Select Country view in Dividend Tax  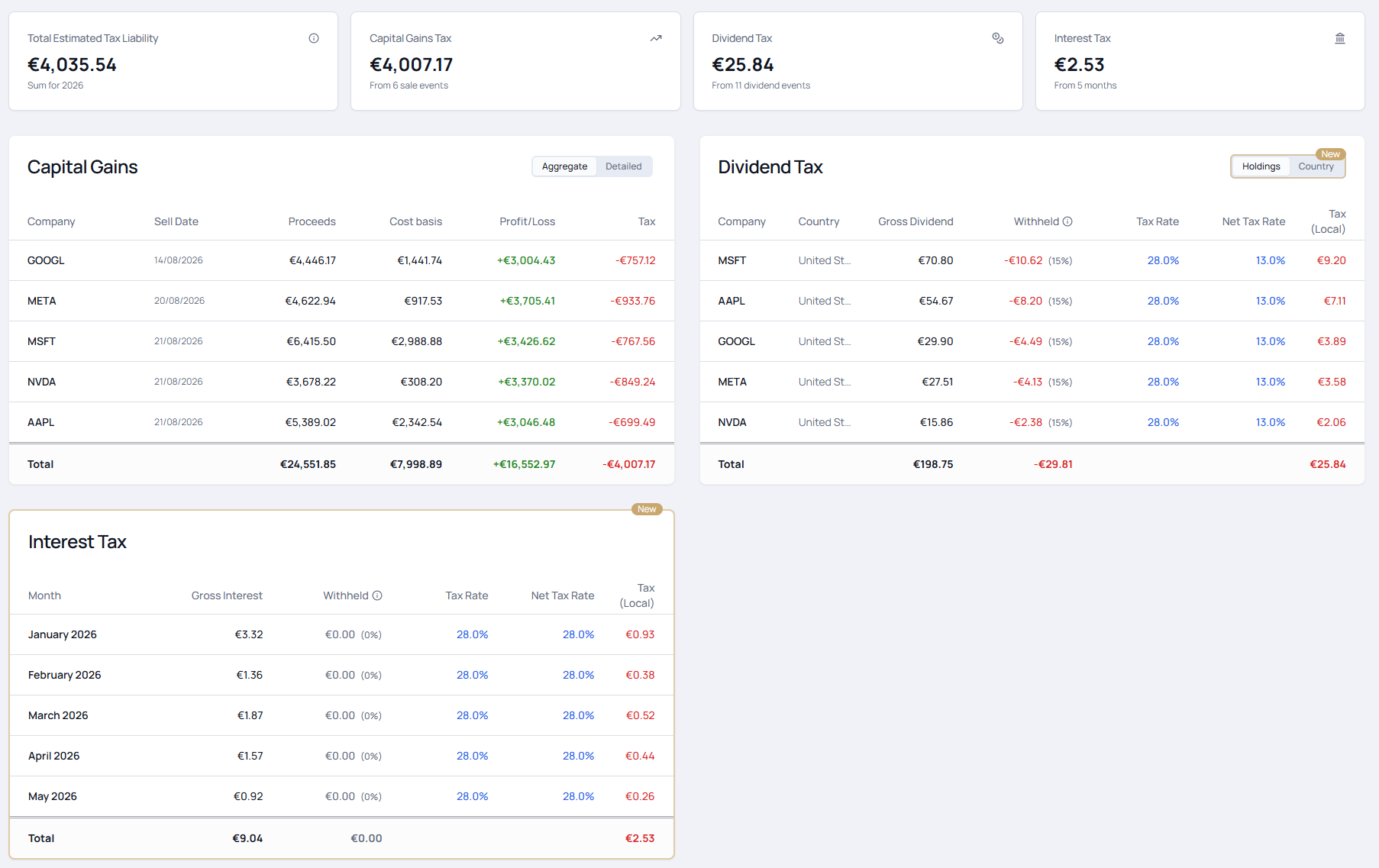tap(1316, 166)
